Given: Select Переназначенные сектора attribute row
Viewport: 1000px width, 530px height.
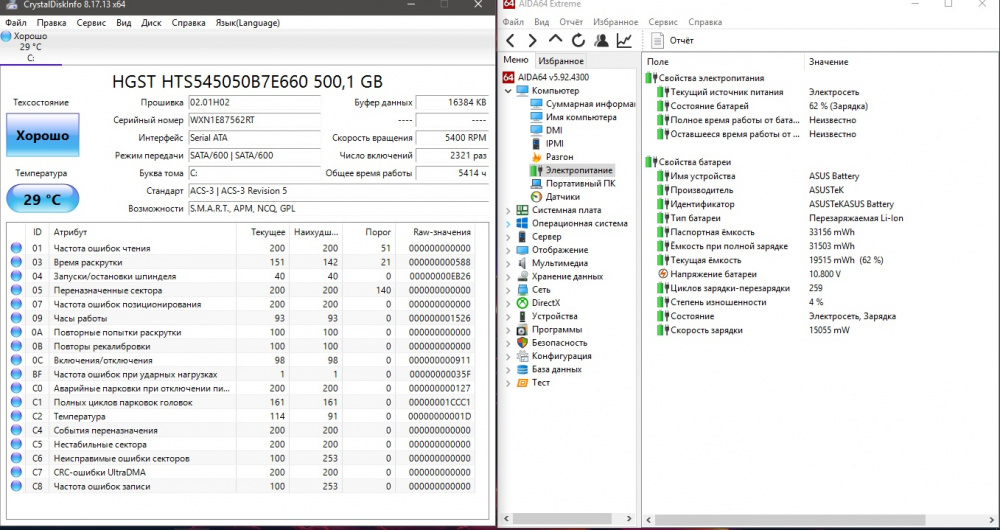Looking at the screenshot, I should tap(242, 290).
